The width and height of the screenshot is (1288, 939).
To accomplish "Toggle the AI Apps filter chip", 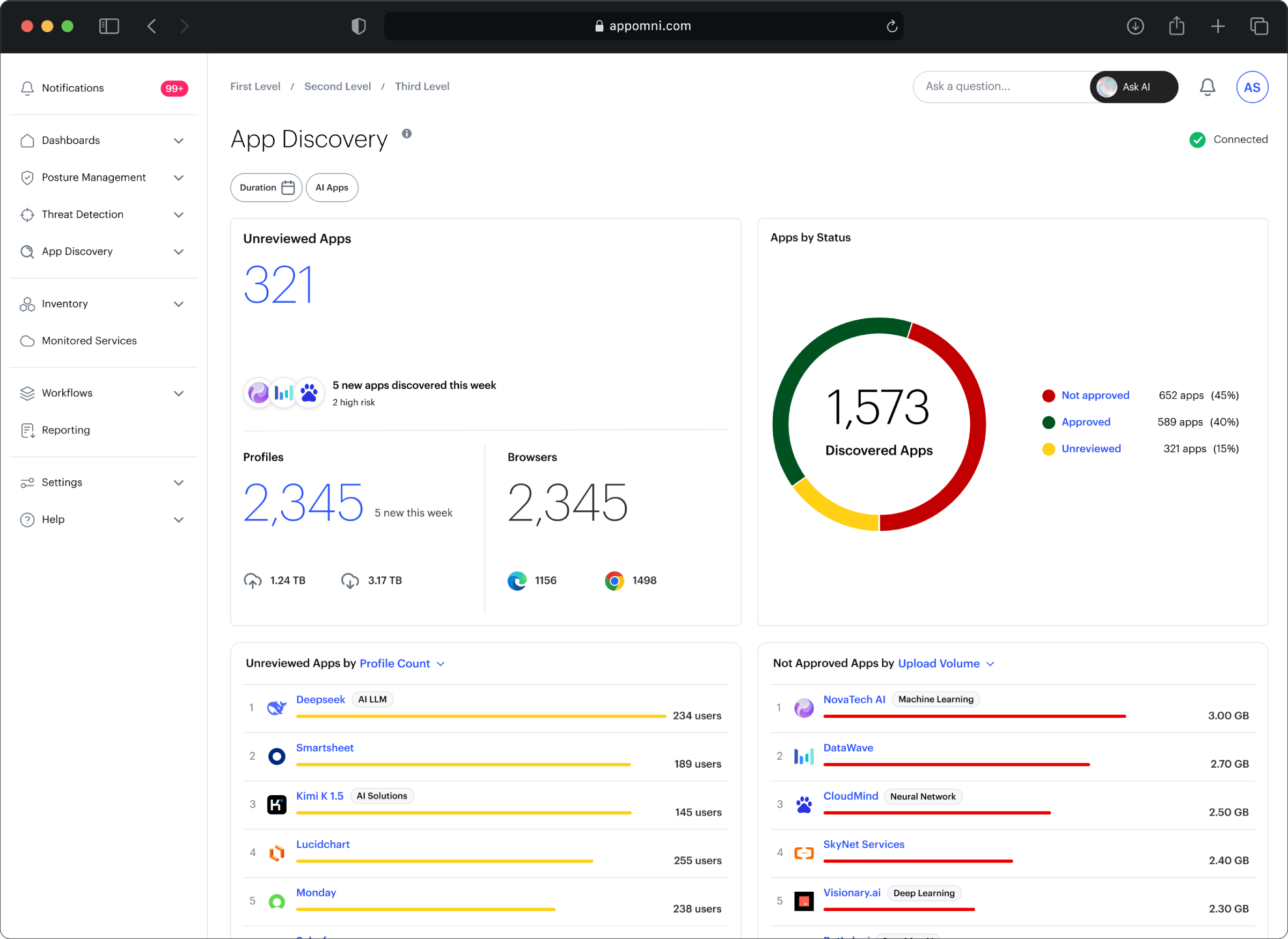I will point(331,188).
